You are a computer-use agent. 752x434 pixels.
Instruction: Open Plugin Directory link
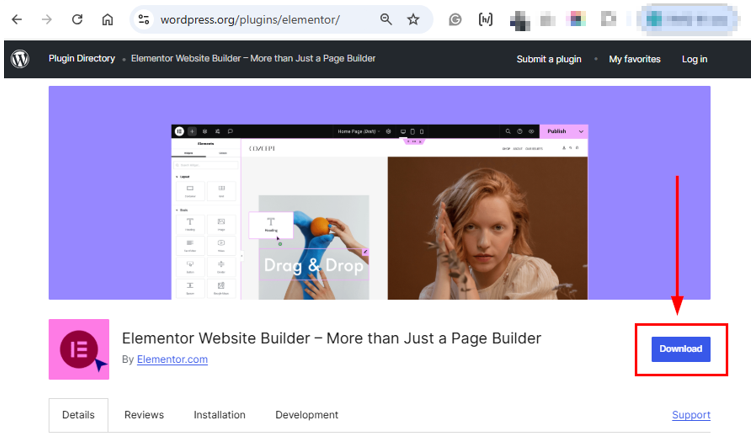point(82,59)
